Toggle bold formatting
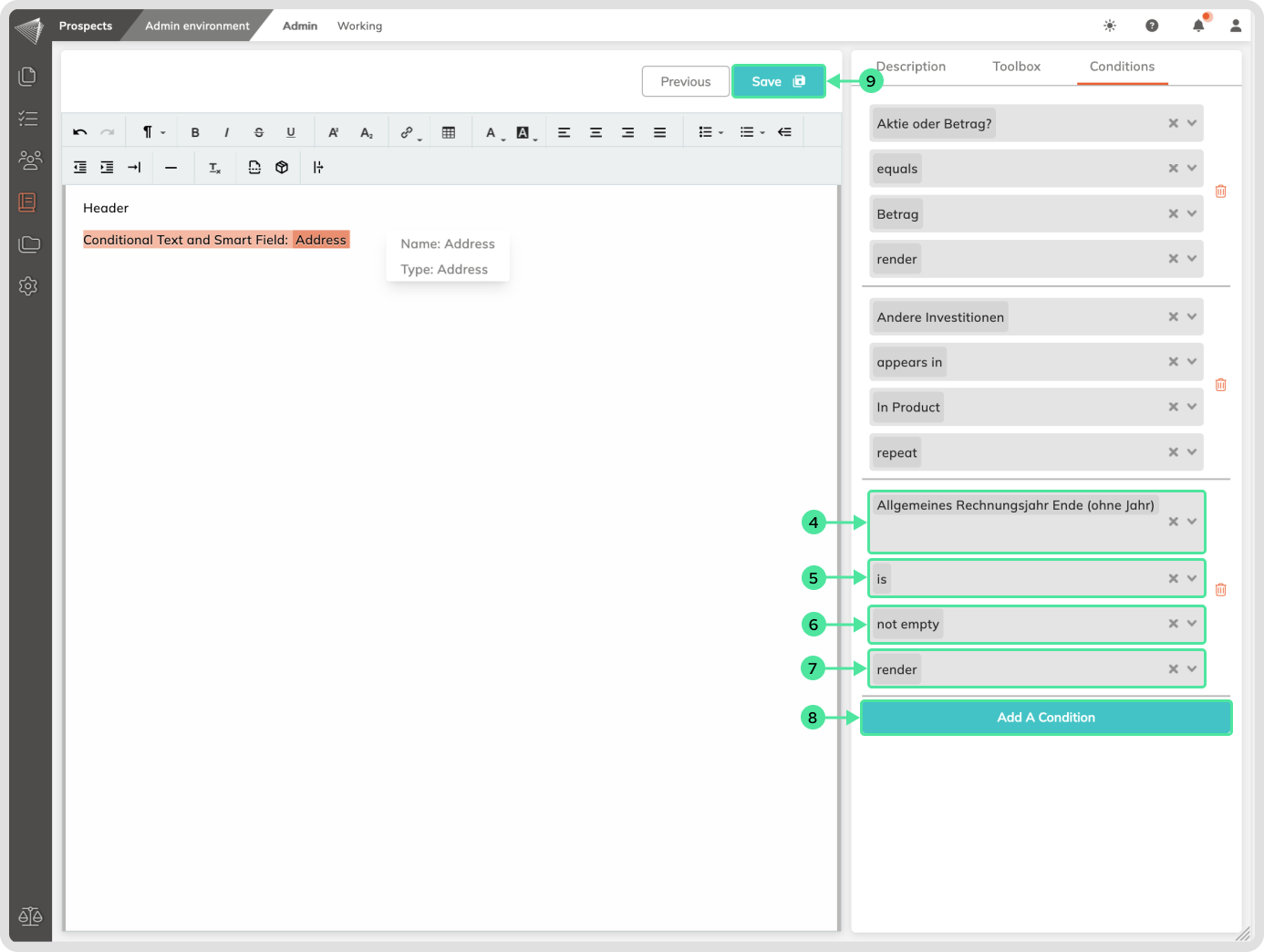The height and width of the screenshot is (952, 1264). click(195, 132)
